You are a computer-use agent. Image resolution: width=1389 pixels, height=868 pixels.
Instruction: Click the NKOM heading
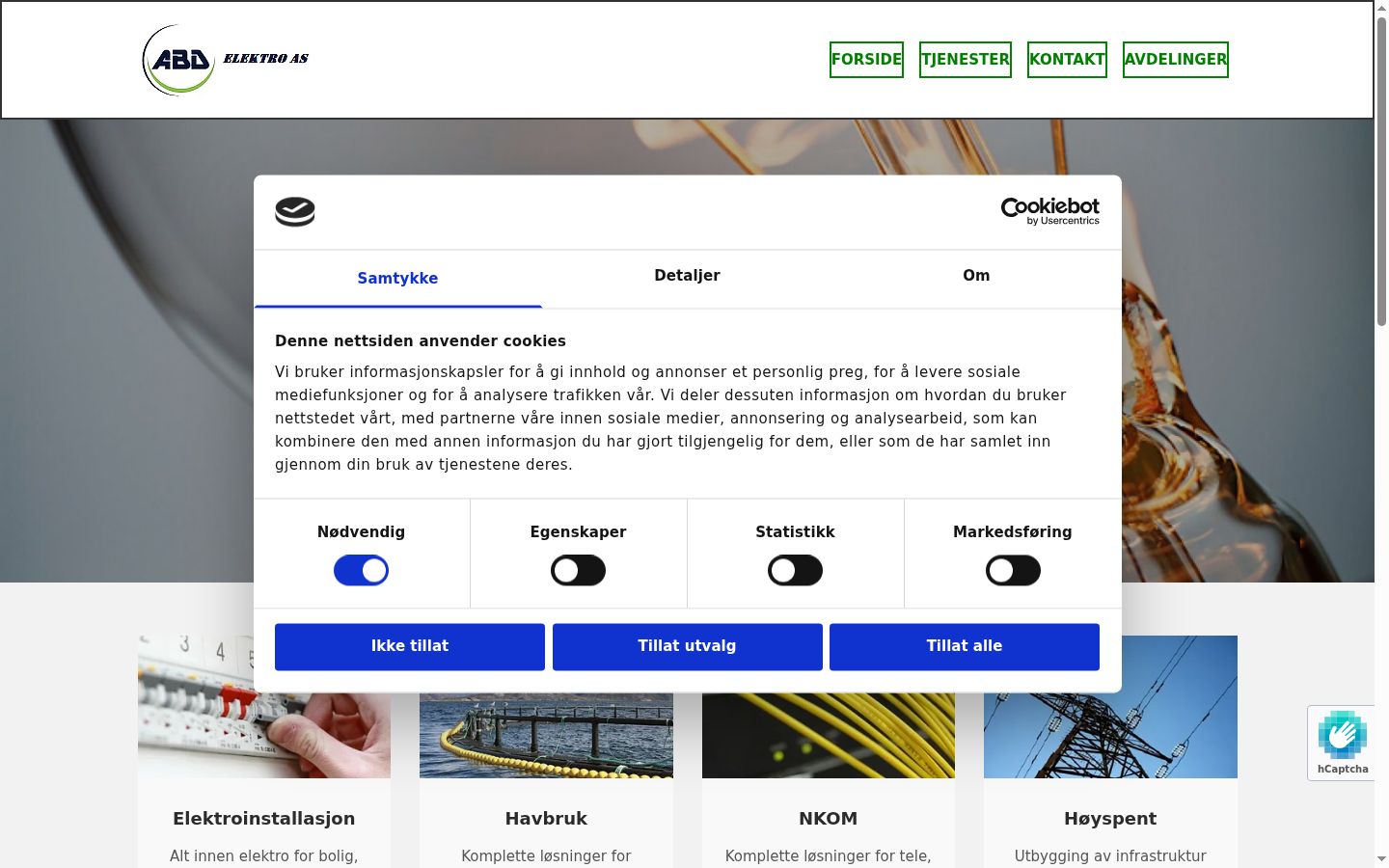(x=829, y=818)
